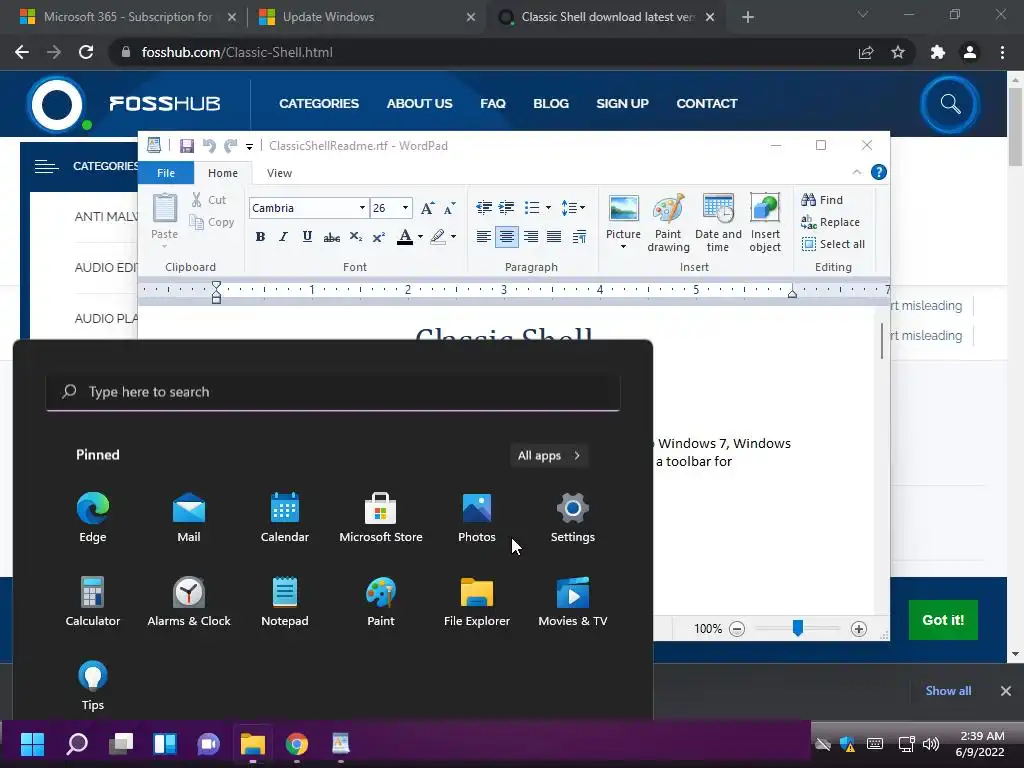The width and height of the screenshot is (1024, 768).
Task: Click zoom out minus button in WordPad
Action: click(737, 629)
